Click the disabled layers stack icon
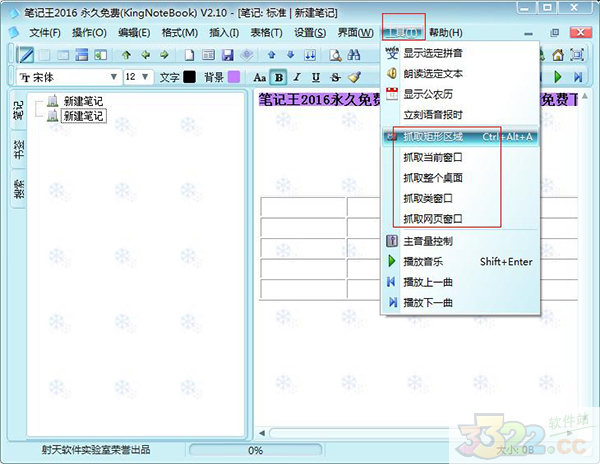Viewport: 600px width, 464px height. click(247, 55)
